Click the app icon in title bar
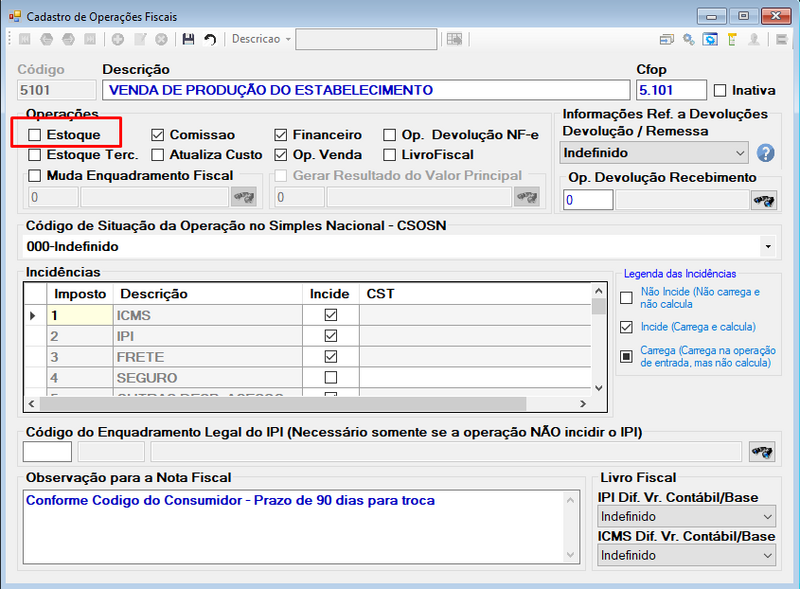800x589 pixels. pyautogui.click(x=15, y=16)
